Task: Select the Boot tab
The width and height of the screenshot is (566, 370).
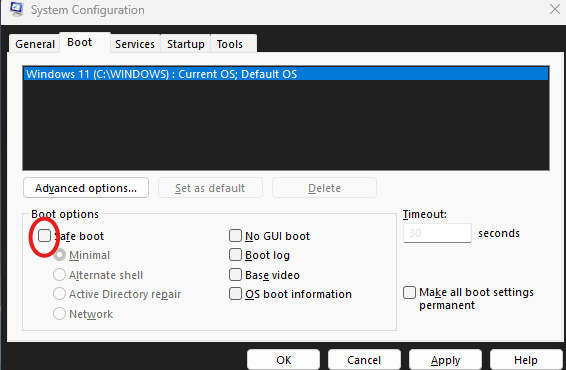Action: (x=85, y=43)
